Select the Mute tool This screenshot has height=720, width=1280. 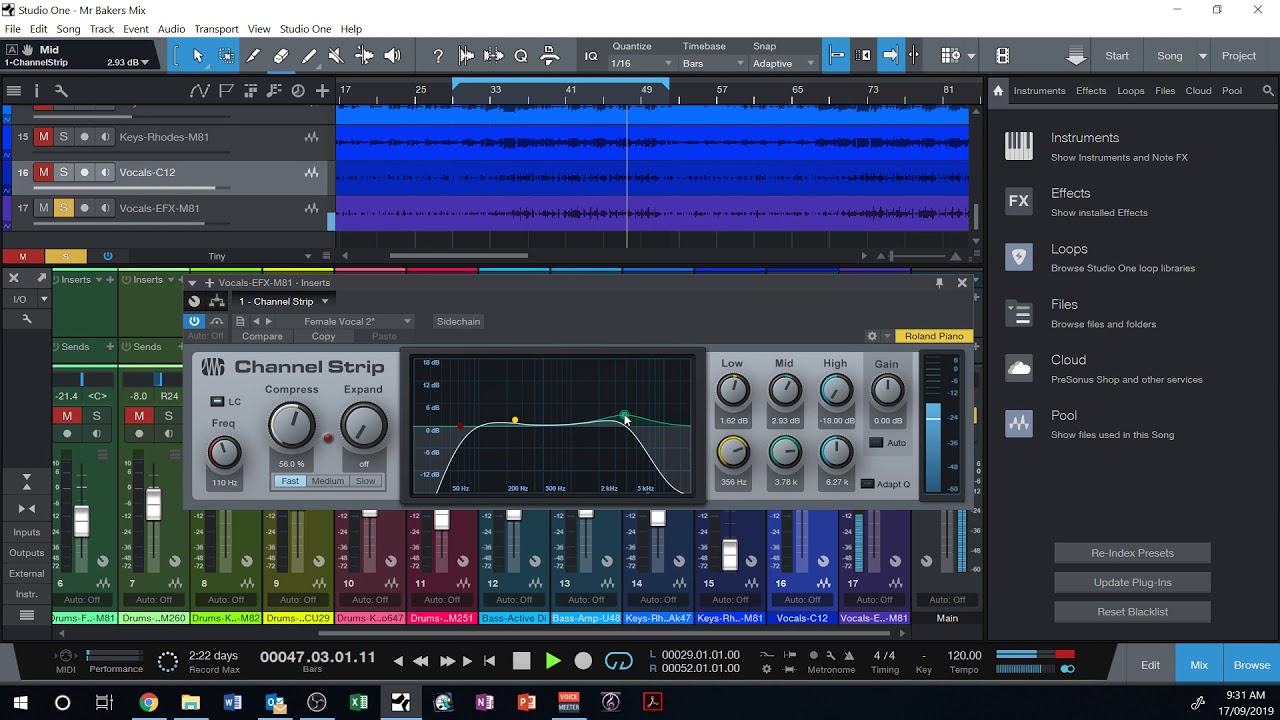click(x=336, y=56)
